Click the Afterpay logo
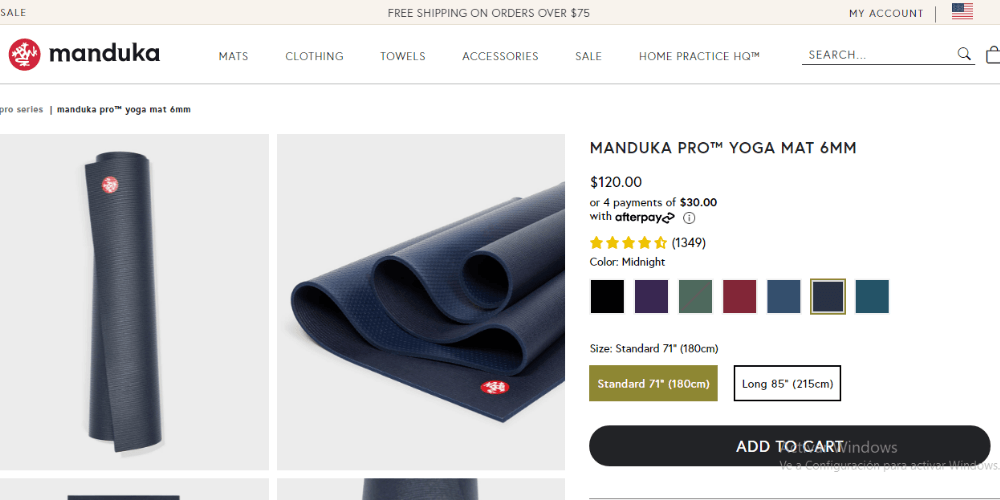Viewport: 1000px width, 500px height. coord(644,217)
